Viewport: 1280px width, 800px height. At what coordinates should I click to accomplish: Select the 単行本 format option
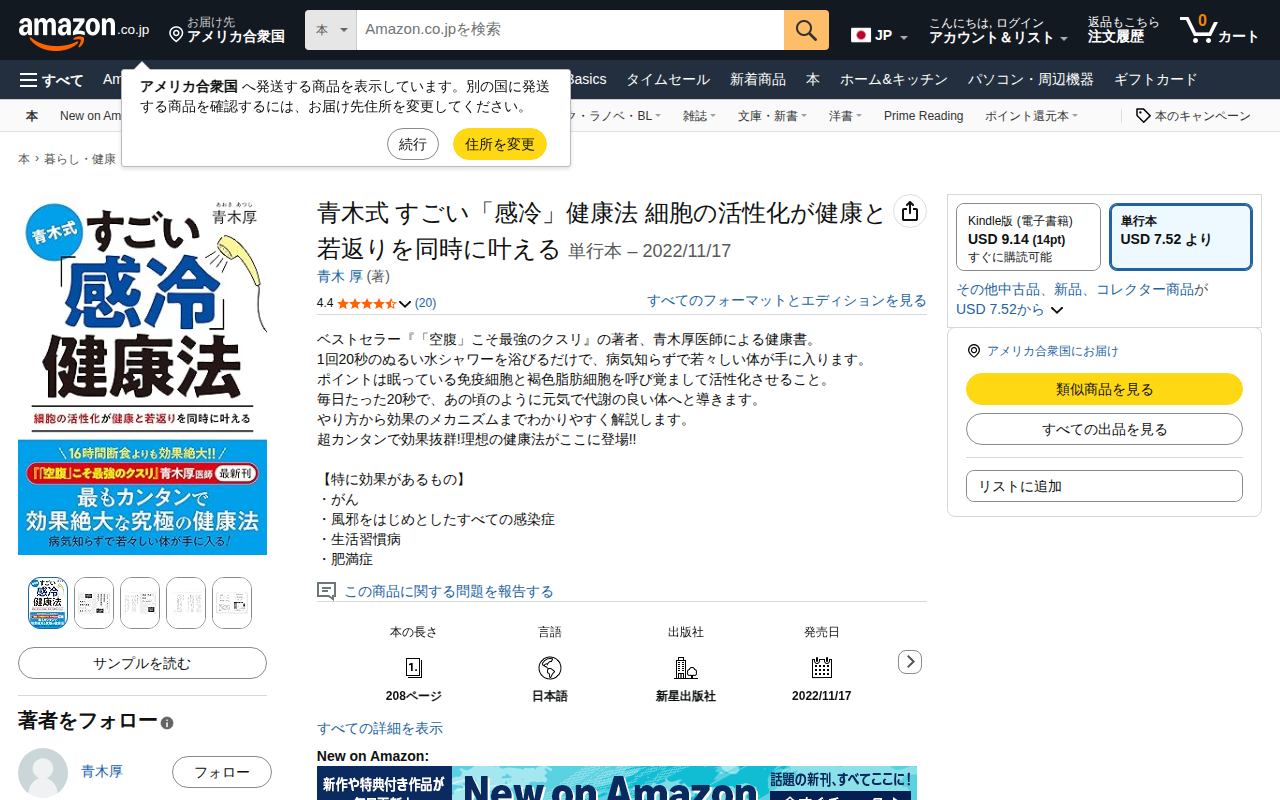coord(1181,237)
